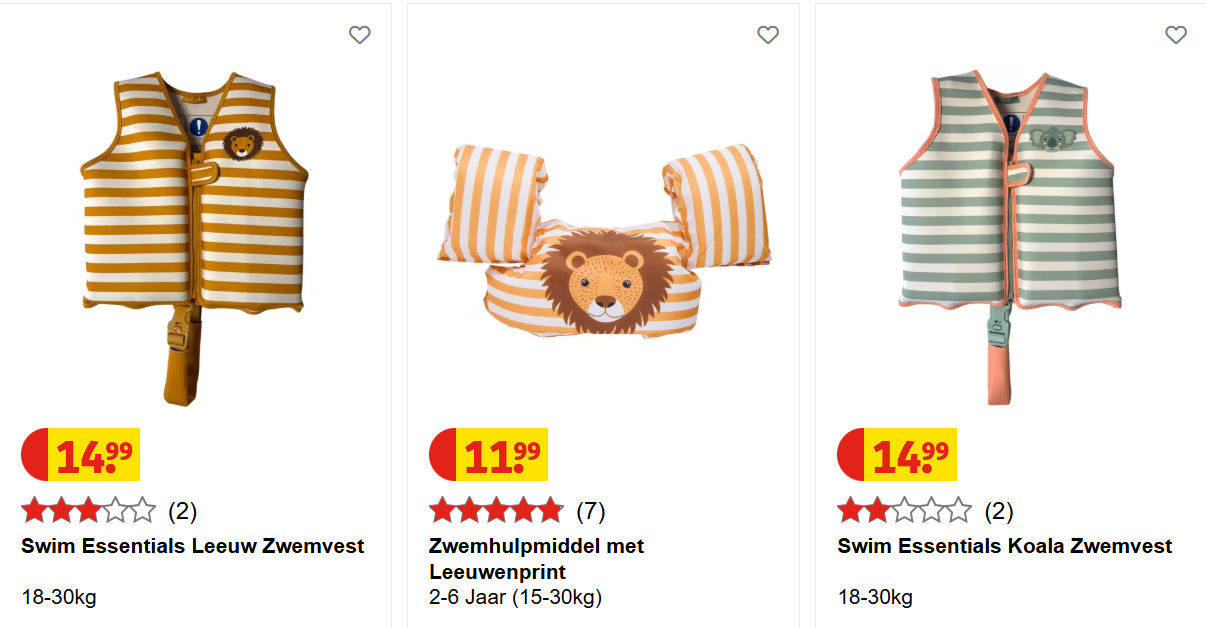
Task: Click the yellow price sticker on the Koala Zwemvest
Action: (911, 455)
